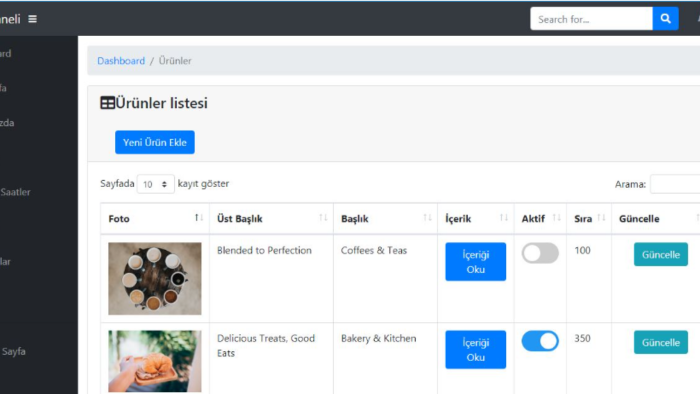Open the Sayfa sidebar menu item
This screenshot has height=394, width=700.
click(13, 352)
